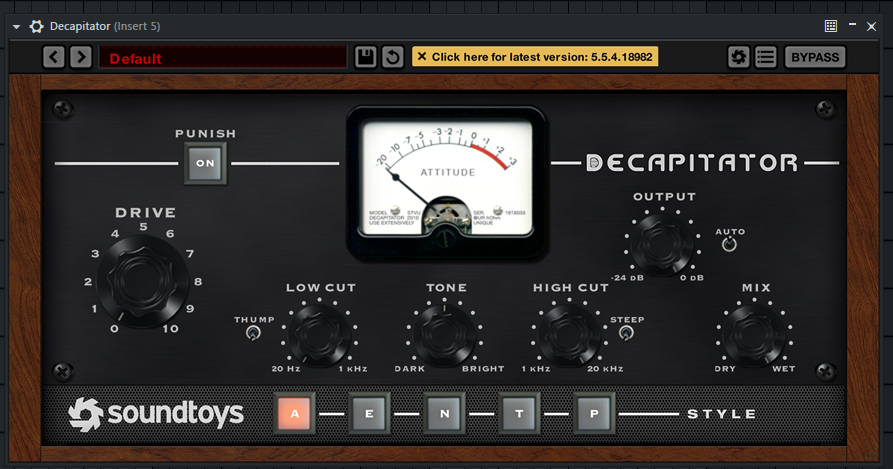This screenshot has height=469, width=893.
Task: Close the Decapitator plugin window
Action: tap(871, 26)
